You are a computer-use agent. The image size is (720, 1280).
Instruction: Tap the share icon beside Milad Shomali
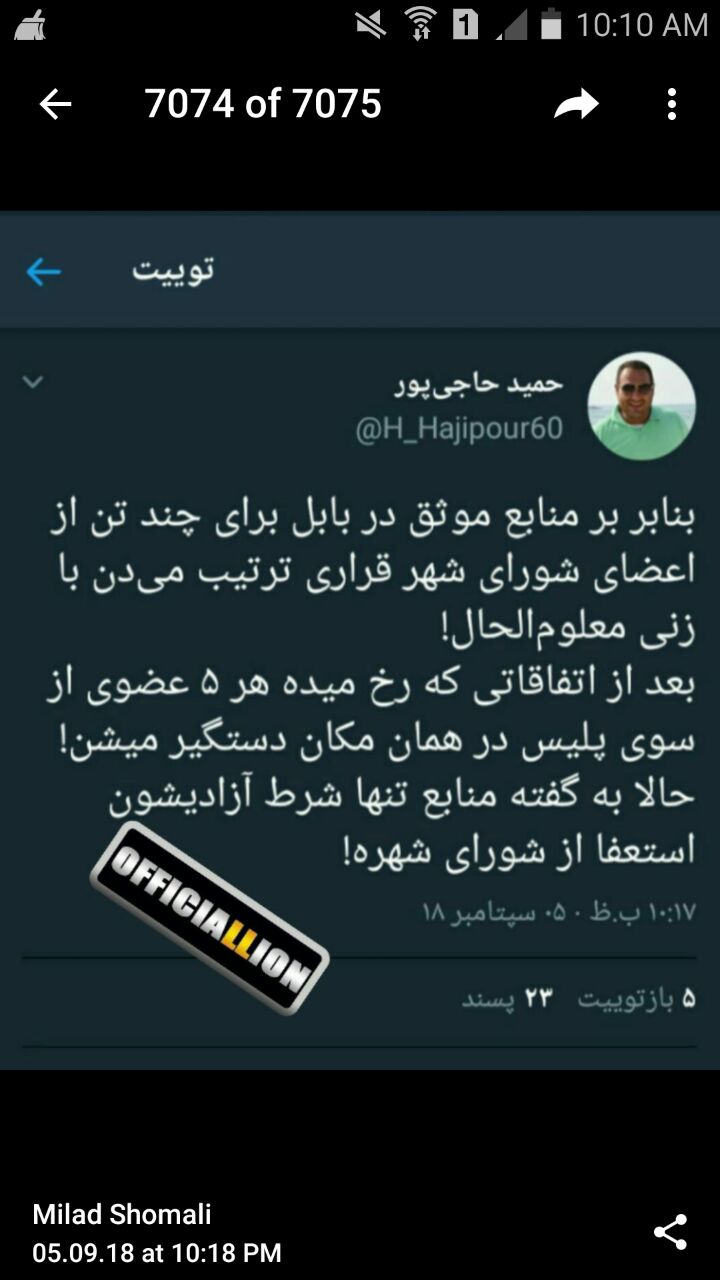(669, 1232)
